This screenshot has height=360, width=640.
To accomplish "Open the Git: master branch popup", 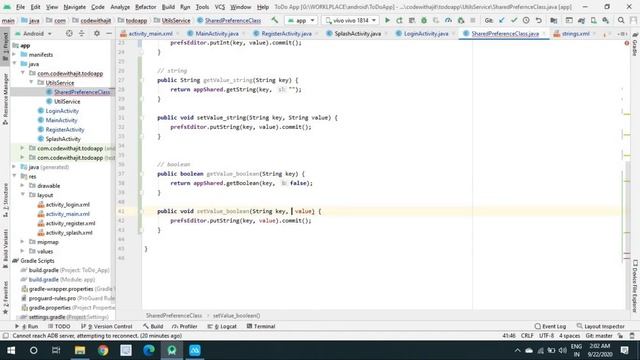I will point(599,336).
